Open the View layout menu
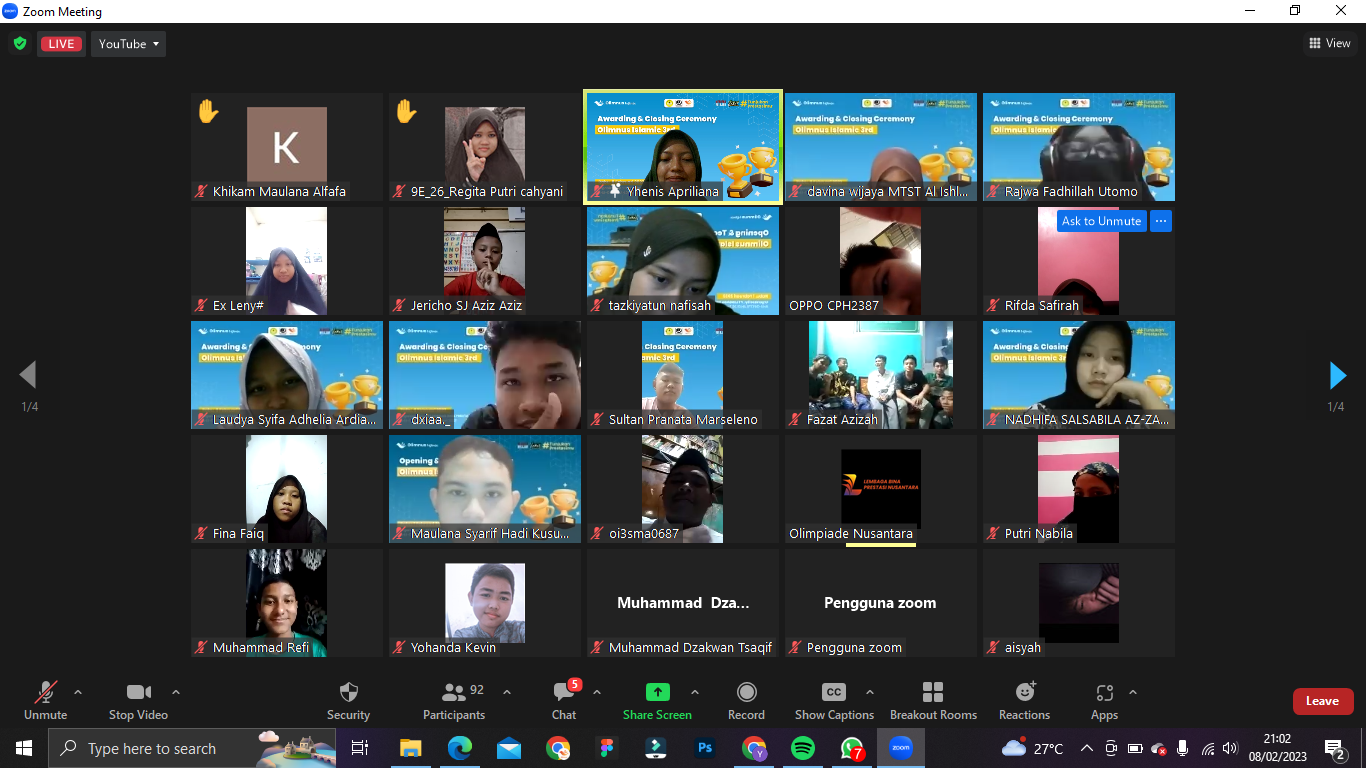1366x768 pixels. click(x=1330, y=43)
